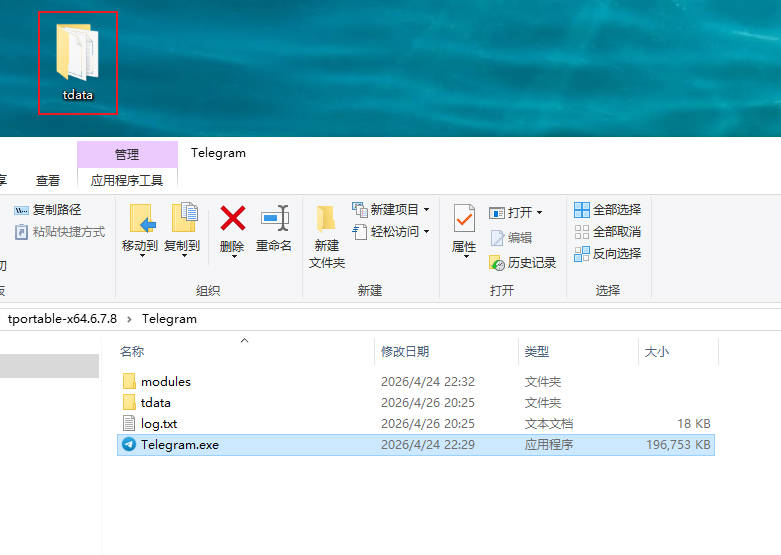Click the Move to folder icon
The image size is (781, 555).
(142, 218)
